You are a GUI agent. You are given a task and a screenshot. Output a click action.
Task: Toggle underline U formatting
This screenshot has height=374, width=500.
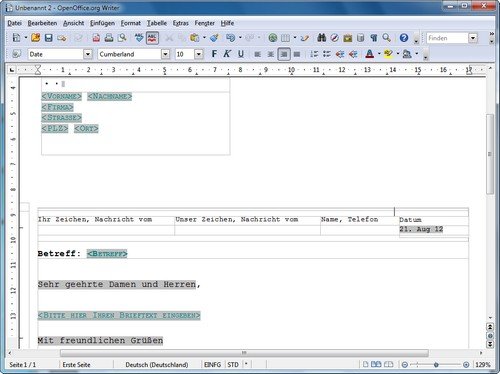241,54
